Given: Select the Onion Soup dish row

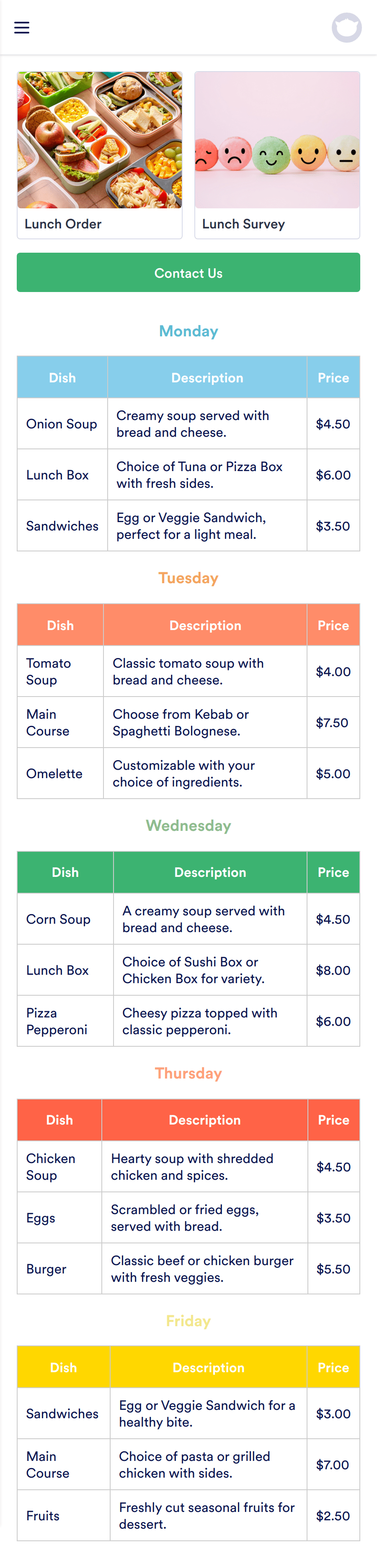Looking at the screenshot, I should coord(62,424).
